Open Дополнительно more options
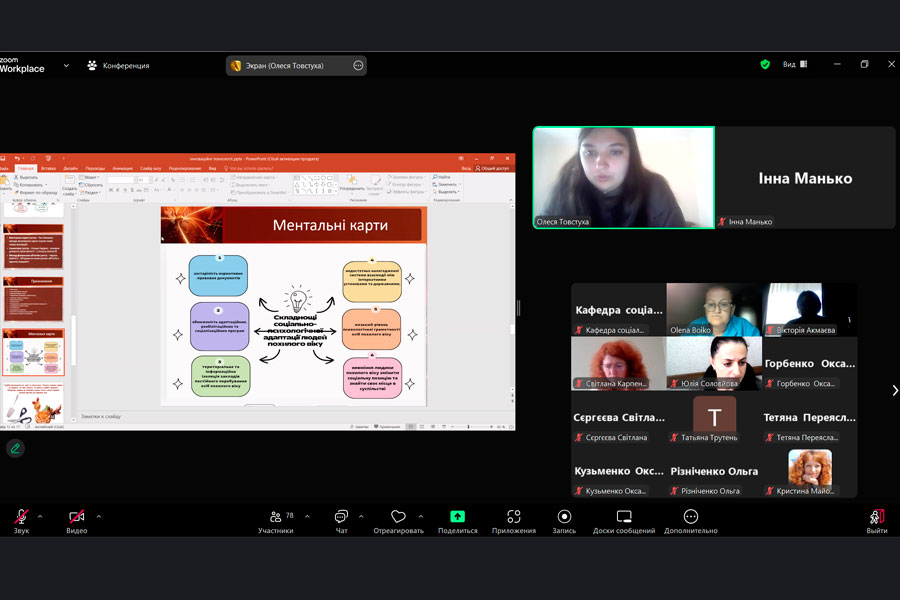The width and height of the screenshot is (900, 600). [691, 521]
